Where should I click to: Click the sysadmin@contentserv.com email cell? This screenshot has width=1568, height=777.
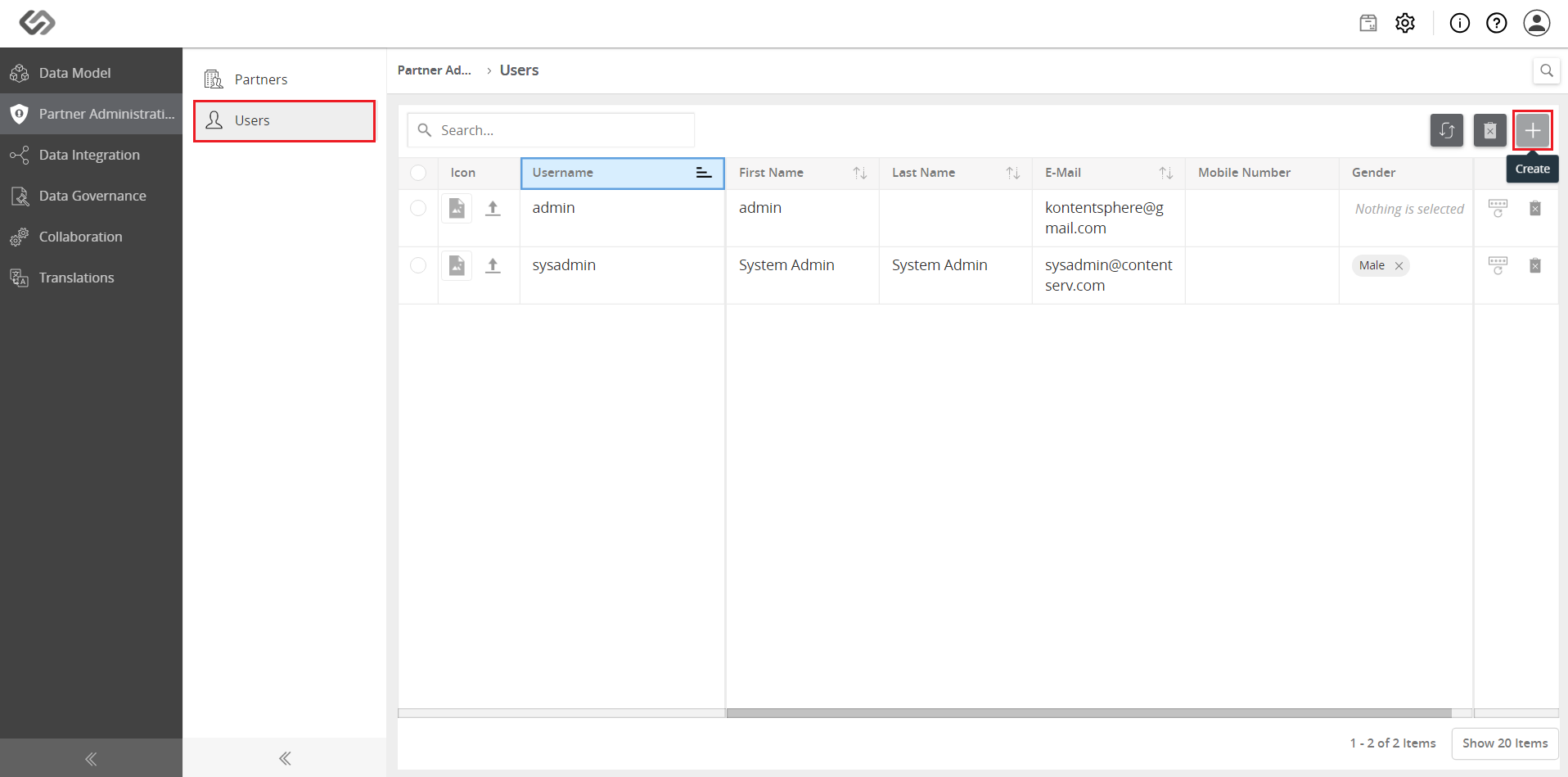click(1108, 276)
